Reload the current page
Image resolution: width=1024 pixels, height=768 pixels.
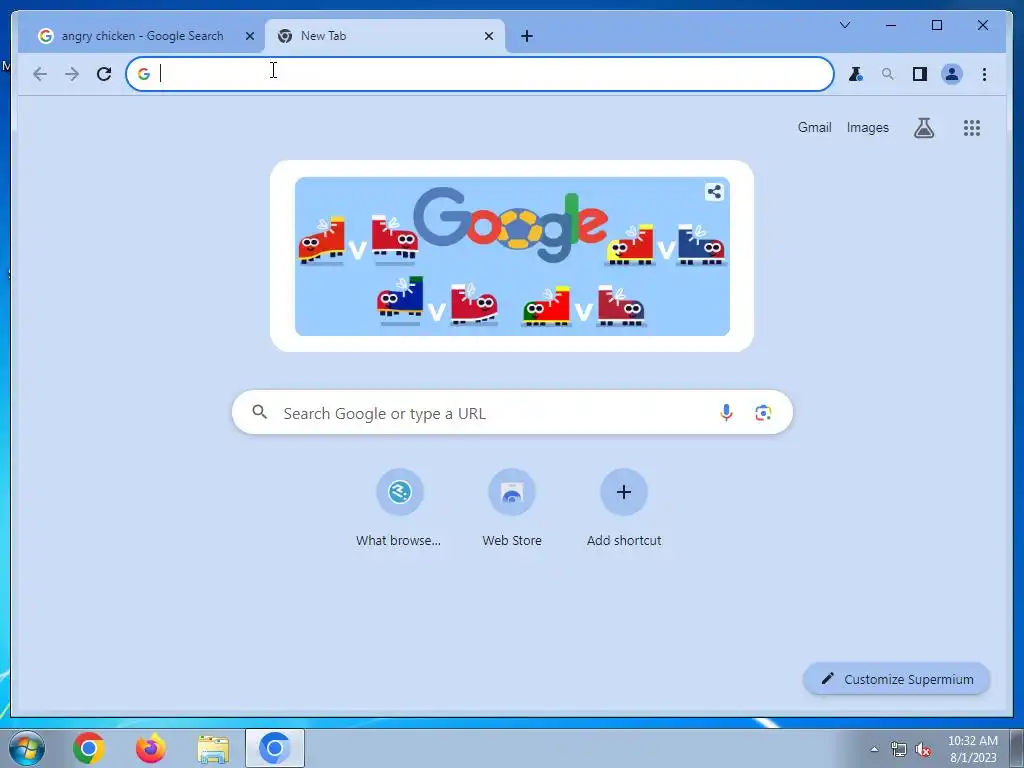click(104, 74)
